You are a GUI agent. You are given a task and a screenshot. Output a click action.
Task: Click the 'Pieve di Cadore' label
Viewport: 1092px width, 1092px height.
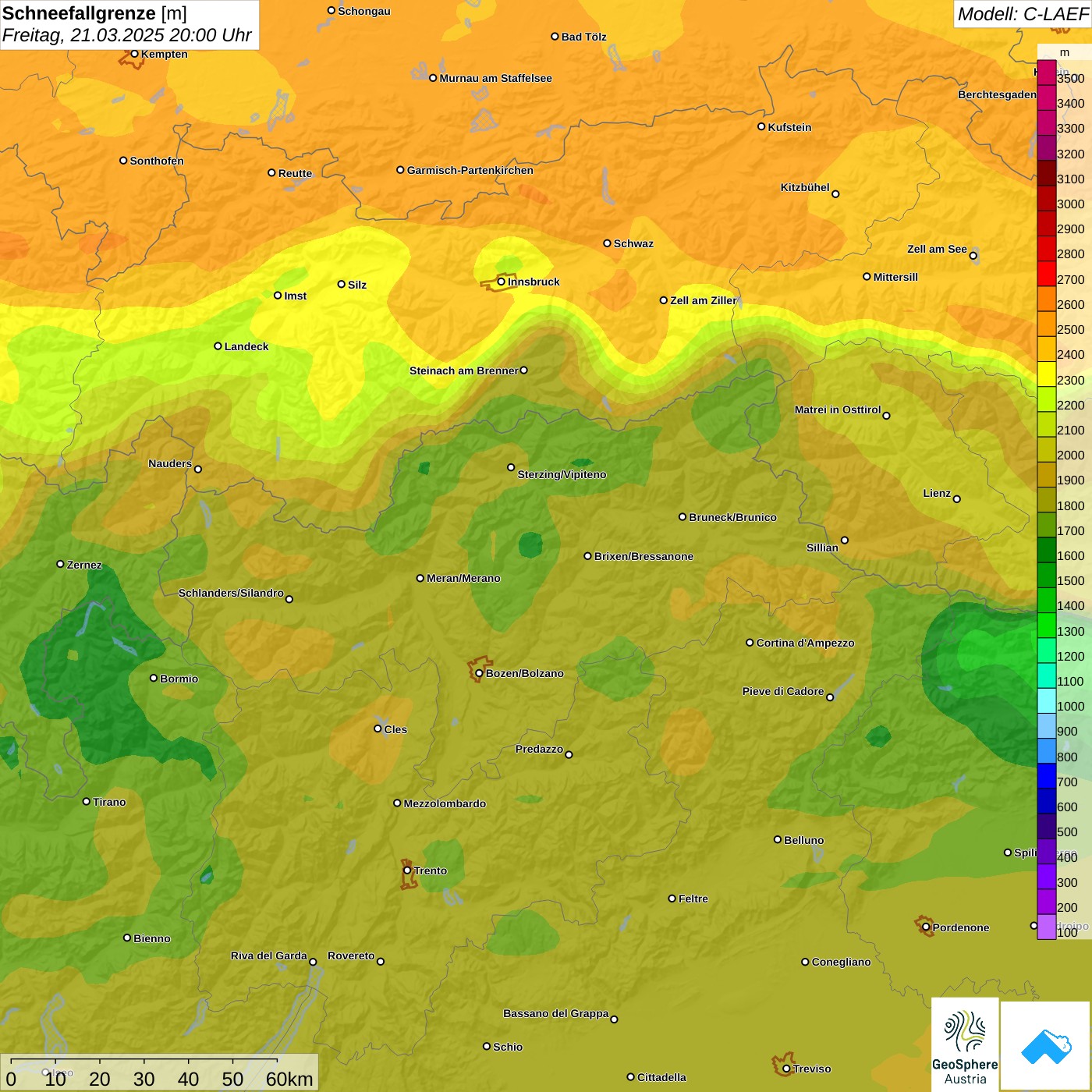[783, 691]
